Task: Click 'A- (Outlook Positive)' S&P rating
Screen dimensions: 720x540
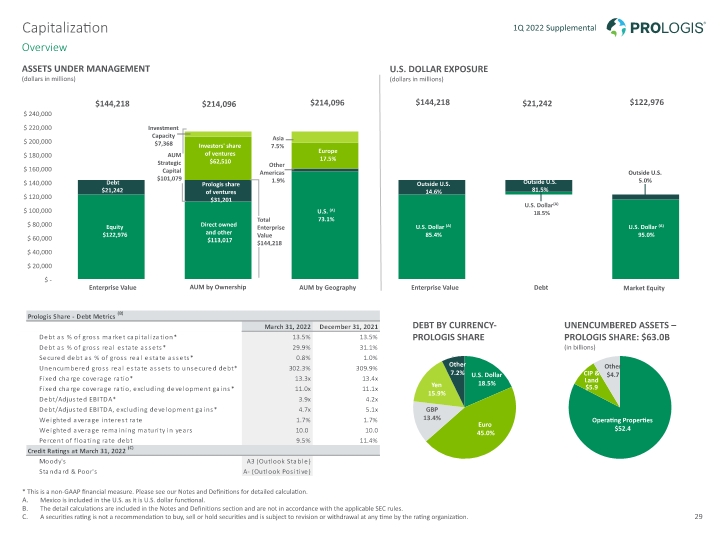Action: 277,472
